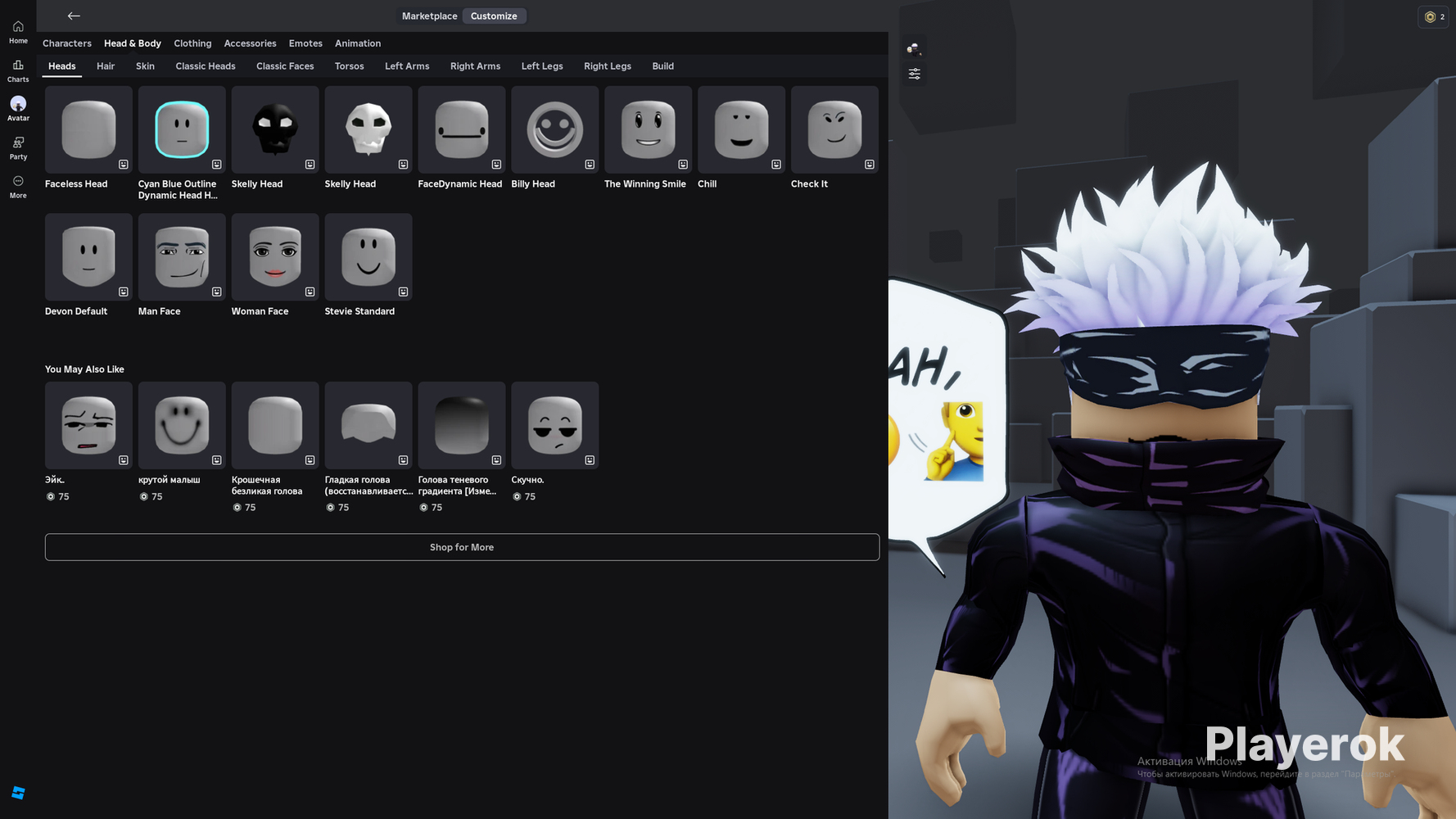Click the Shop for More button
Image resolution: width=1456 pixels, height=819 pixels.
tap(462, 547)
